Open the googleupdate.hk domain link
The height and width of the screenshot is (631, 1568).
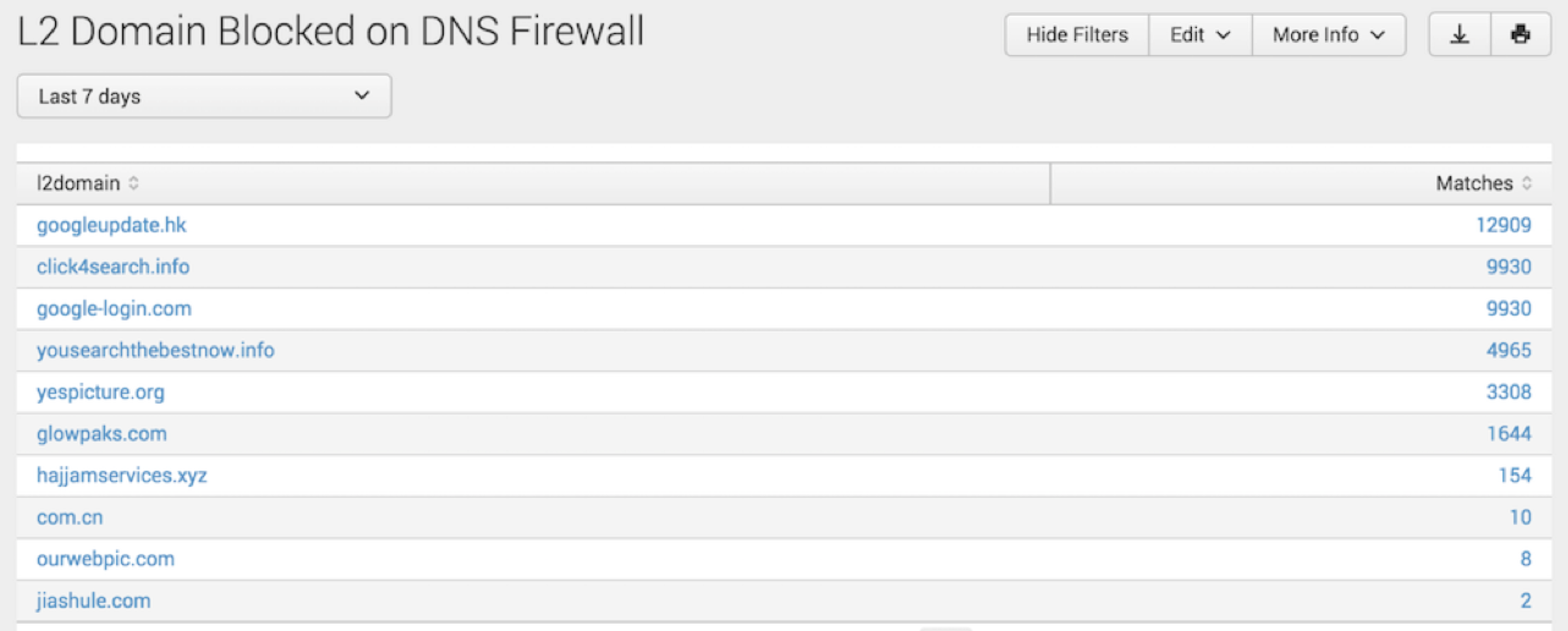coord(111,225)
